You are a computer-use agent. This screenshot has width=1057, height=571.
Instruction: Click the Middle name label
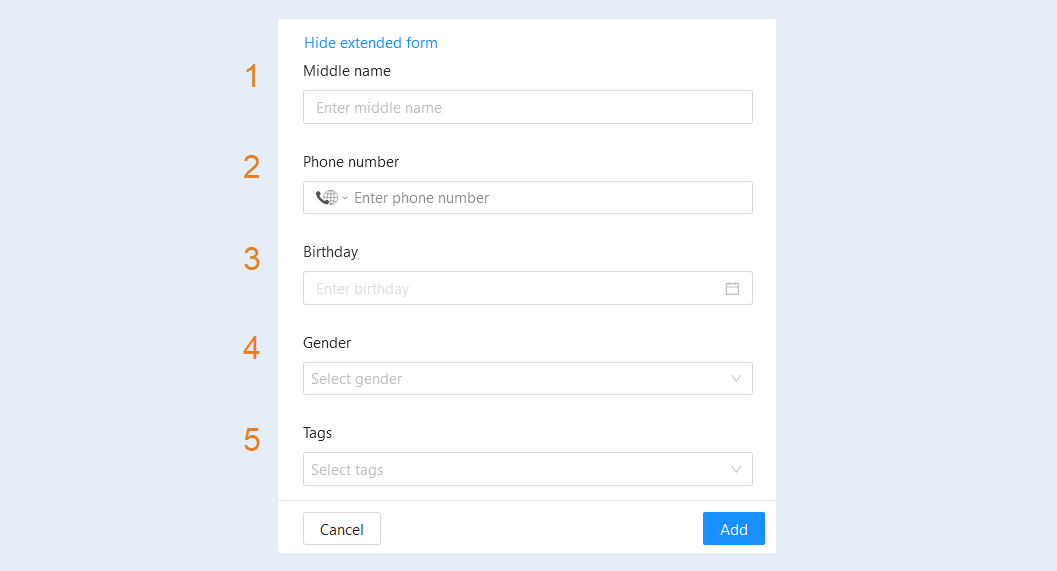(x=346, y=71)
